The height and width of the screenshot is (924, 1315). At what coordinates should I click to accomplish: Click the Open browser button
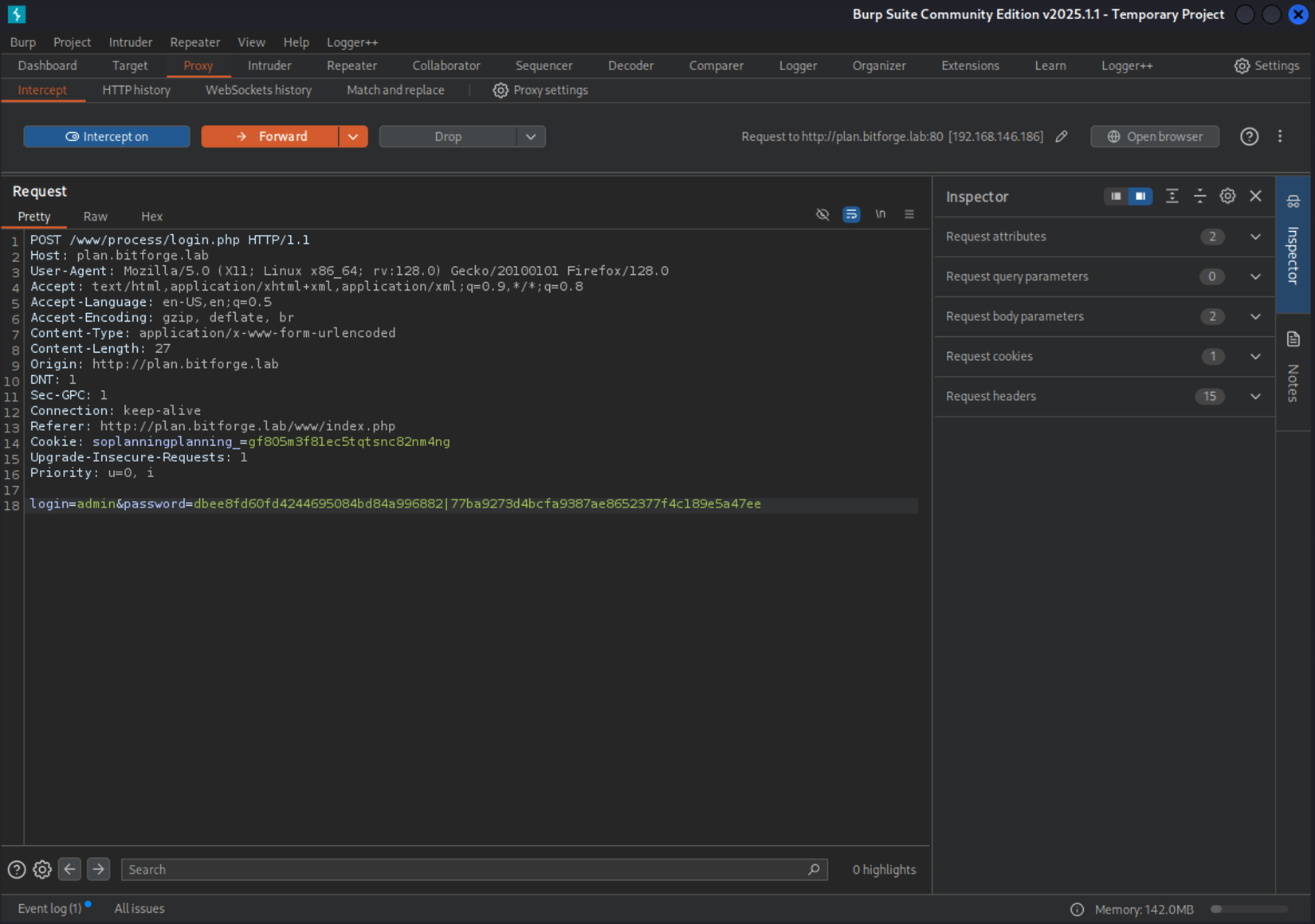click(x=1154, y=136)
